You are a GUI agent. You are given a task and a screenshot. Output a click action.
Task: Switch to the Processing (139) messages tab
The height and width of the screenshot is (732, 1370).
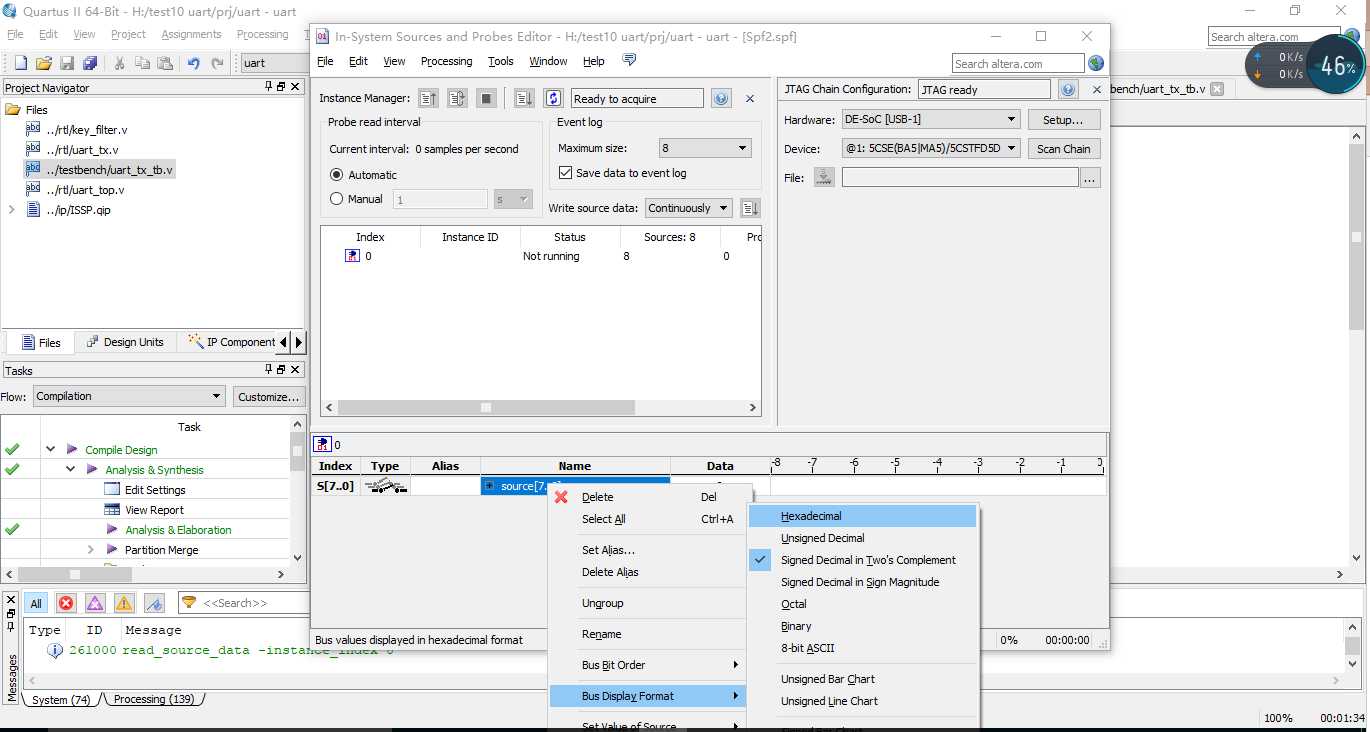[x=153, y=700]
